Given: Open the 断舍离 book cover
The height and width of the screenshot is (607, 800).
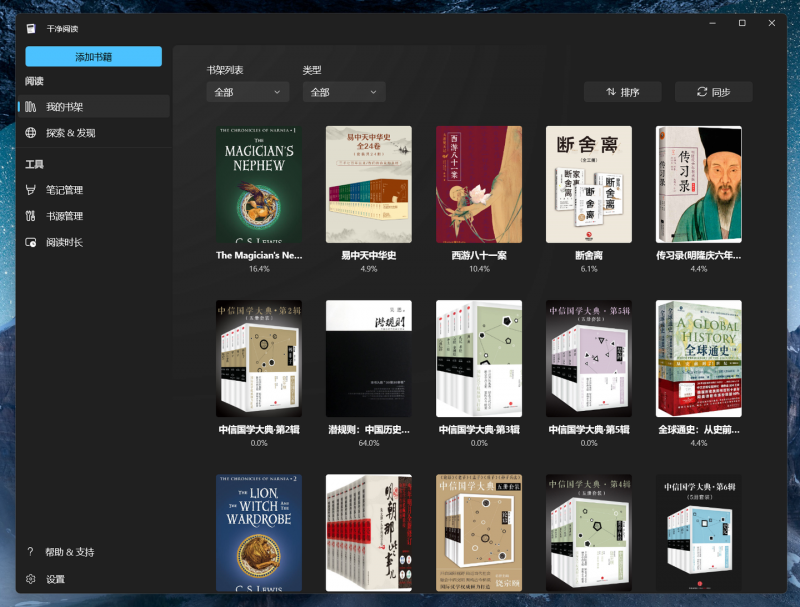Looking at the screenshot, I should tap(589, 184).
